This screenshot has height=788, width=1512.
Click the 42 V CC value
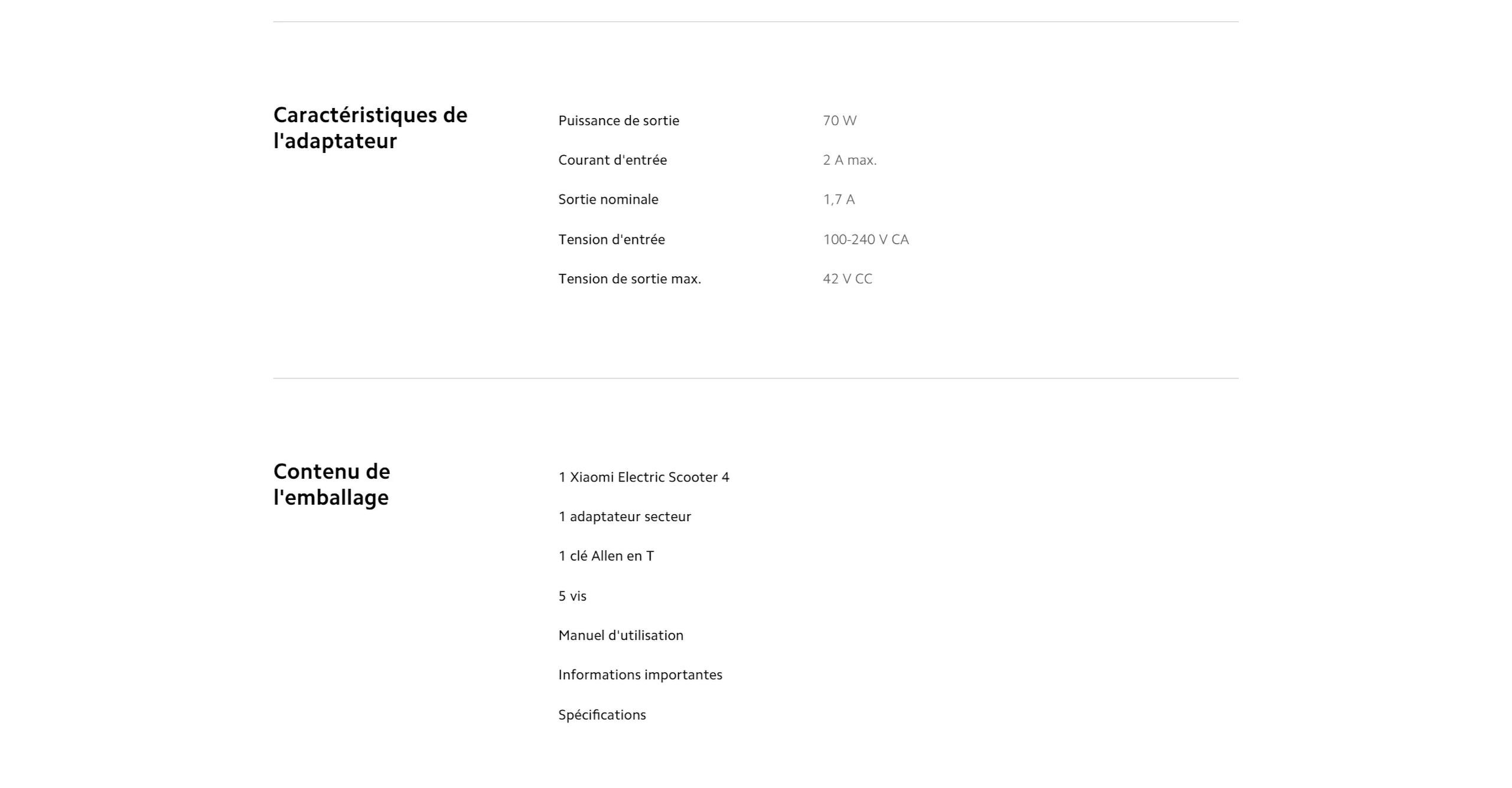(x=848, y=279)
